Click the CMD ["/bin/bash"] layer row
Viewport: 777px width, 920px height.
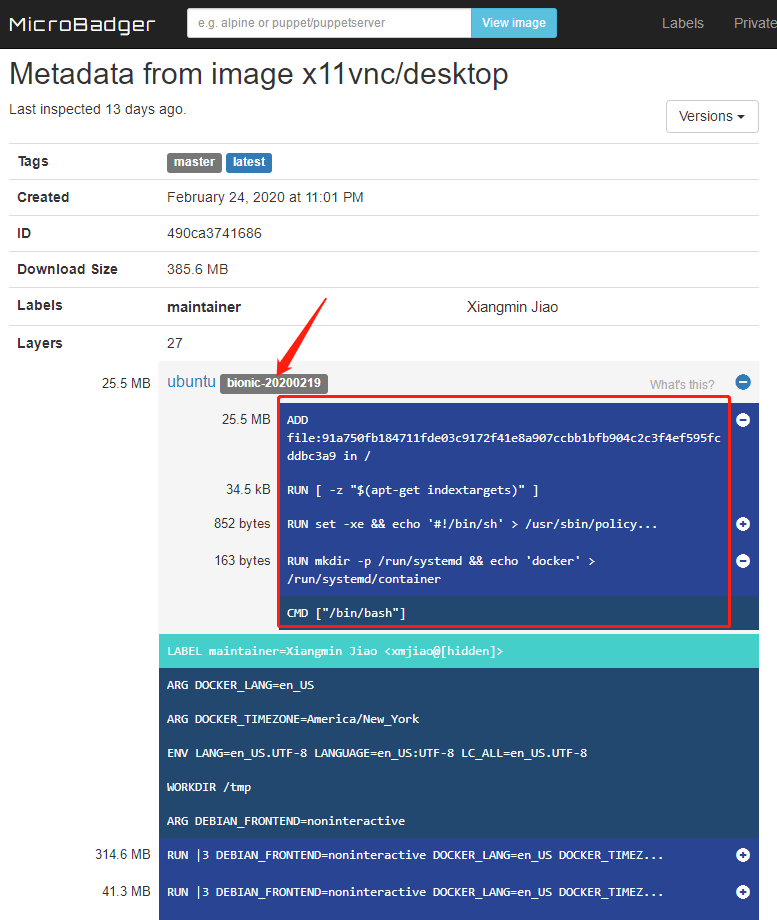(x=518, y=613)
